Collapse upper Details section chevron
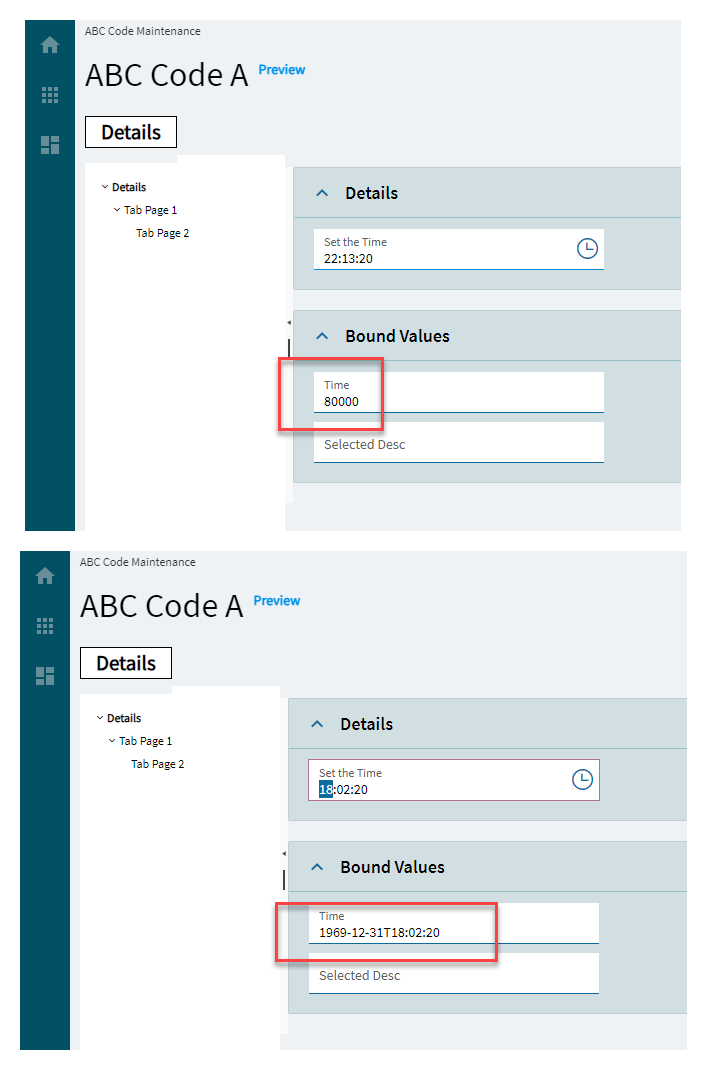707x1070 pixels. [322, 193]
